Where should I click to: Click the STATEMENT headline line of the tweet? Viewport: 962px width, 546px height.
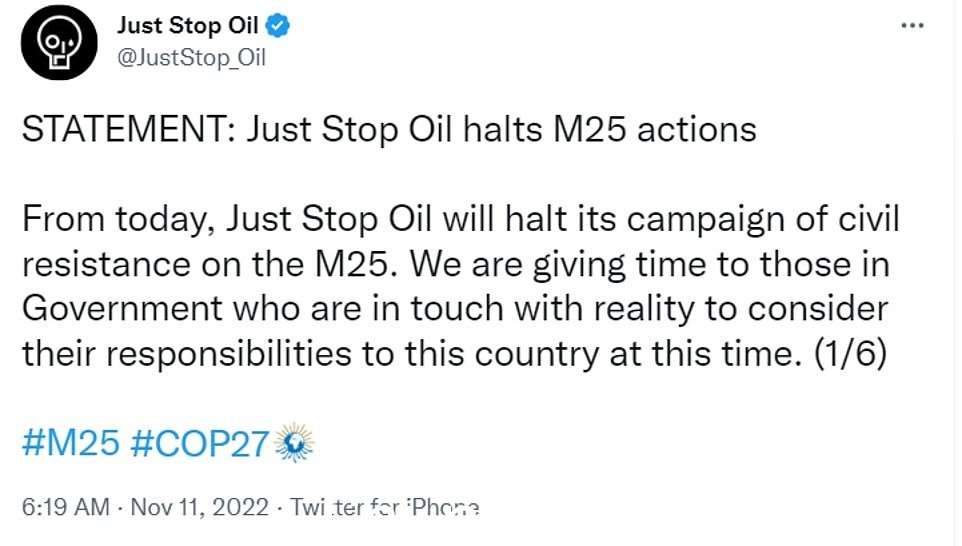point(389,130)
